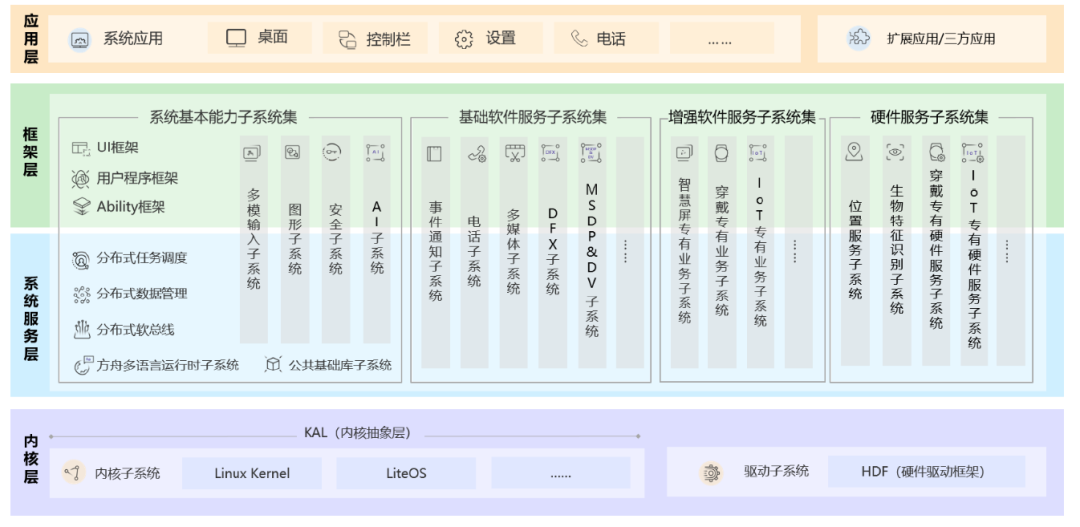1080x527 pixels.
Task: Click the 控制栏 icon in the application layer
Action: click(x=347, y=39)
